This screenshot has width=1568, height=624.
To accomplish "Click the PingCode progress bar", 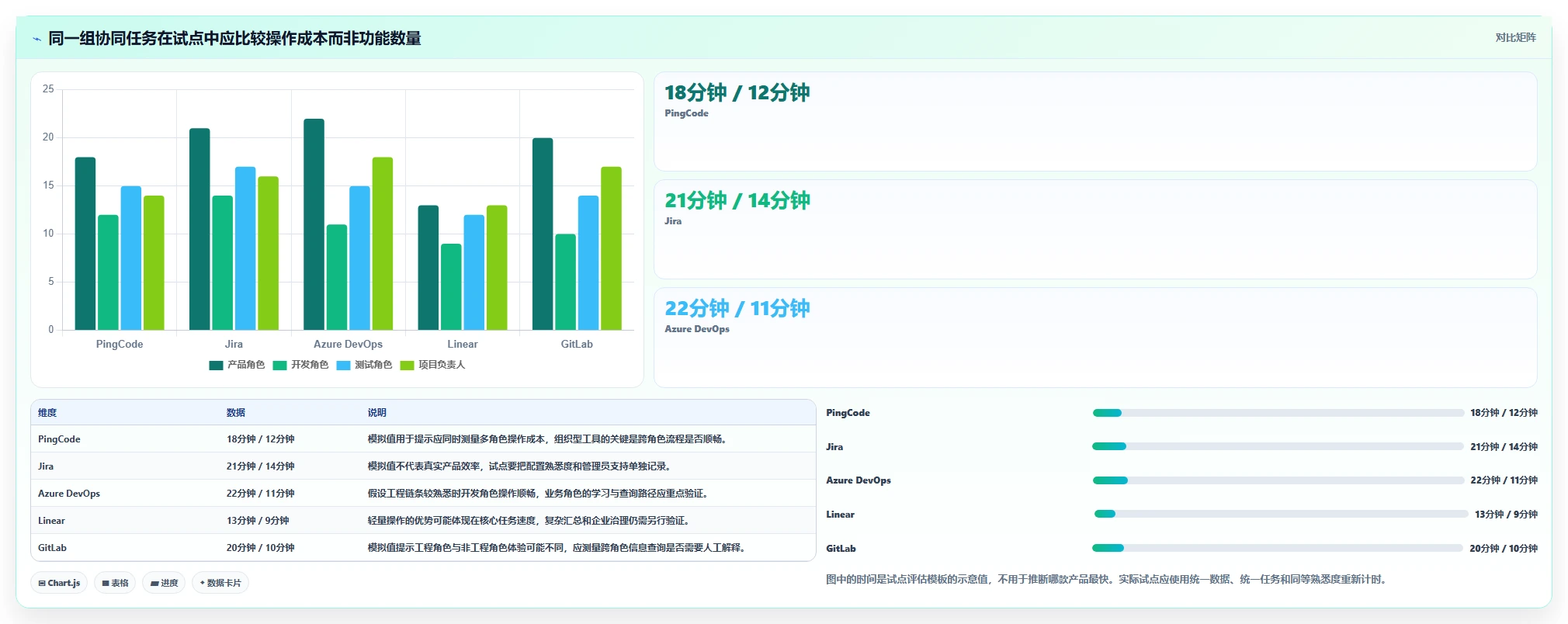I will (1278, 413).
